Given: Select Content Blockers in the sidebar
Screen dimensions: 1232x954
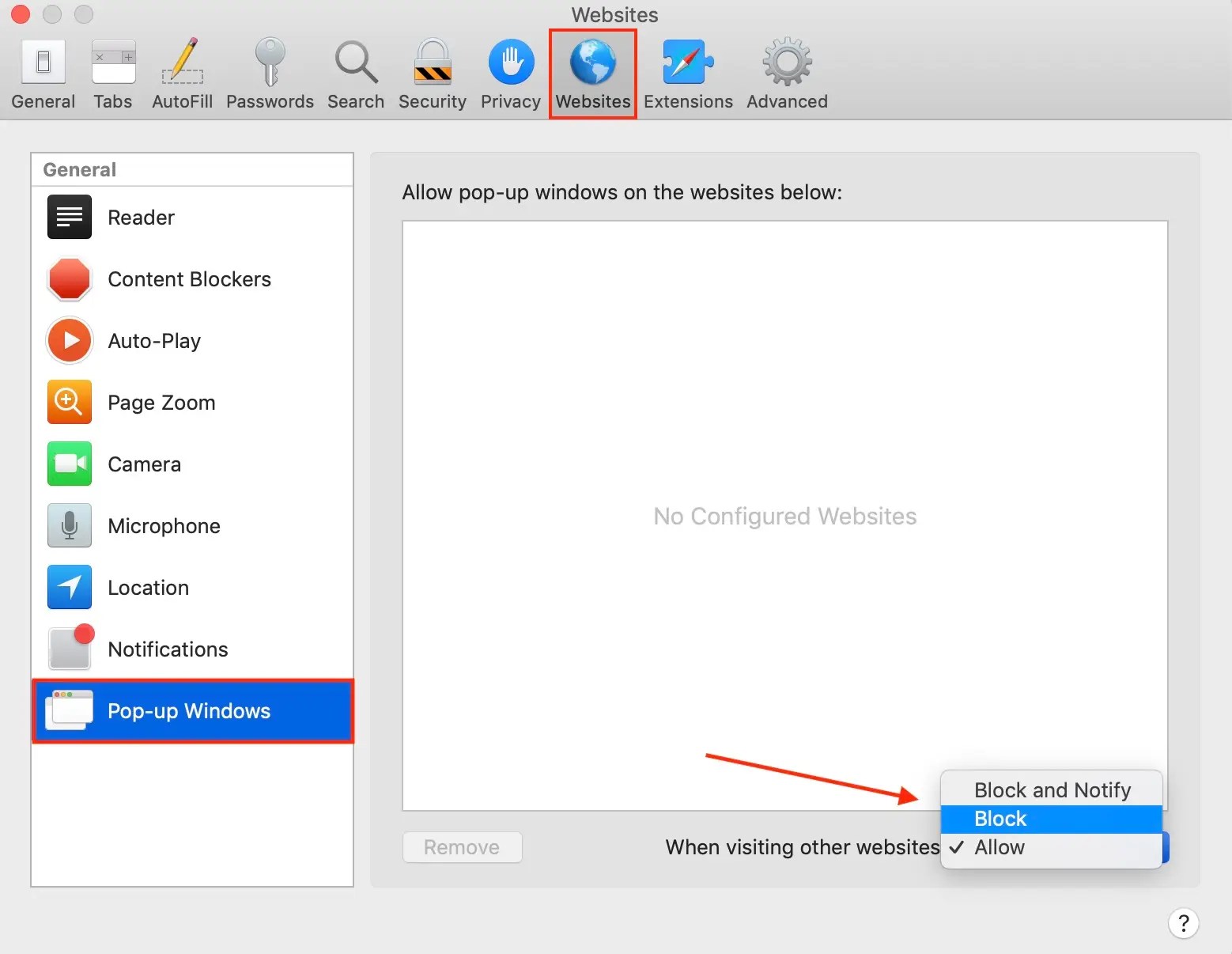Looking at the screenshot, I should point(192,278).
